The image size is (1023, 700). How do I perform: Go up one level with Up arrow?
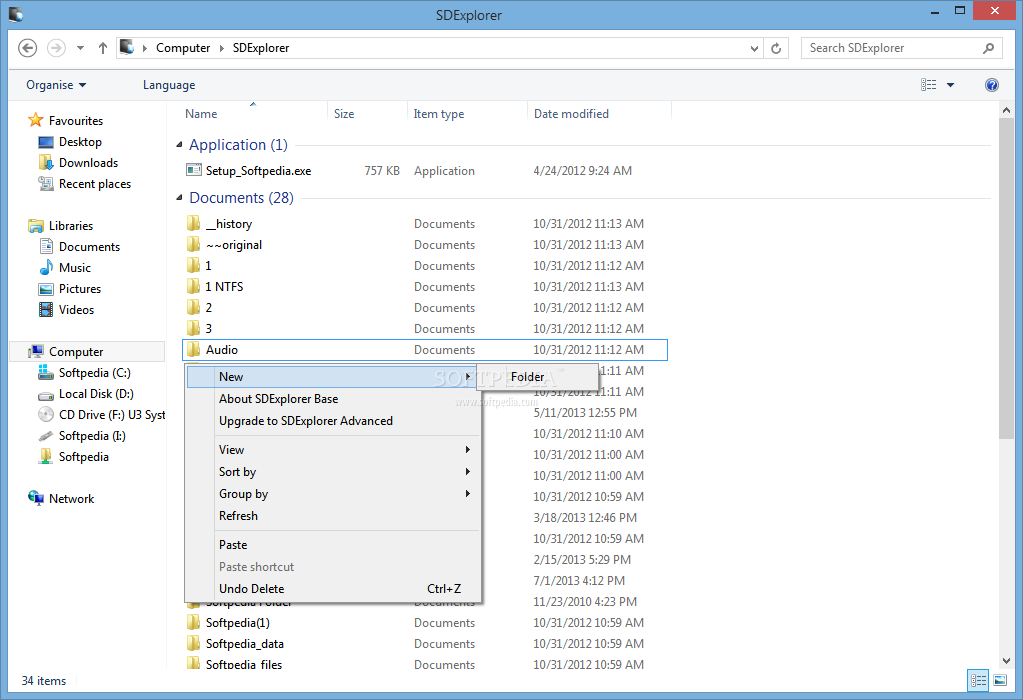(102, 48)
